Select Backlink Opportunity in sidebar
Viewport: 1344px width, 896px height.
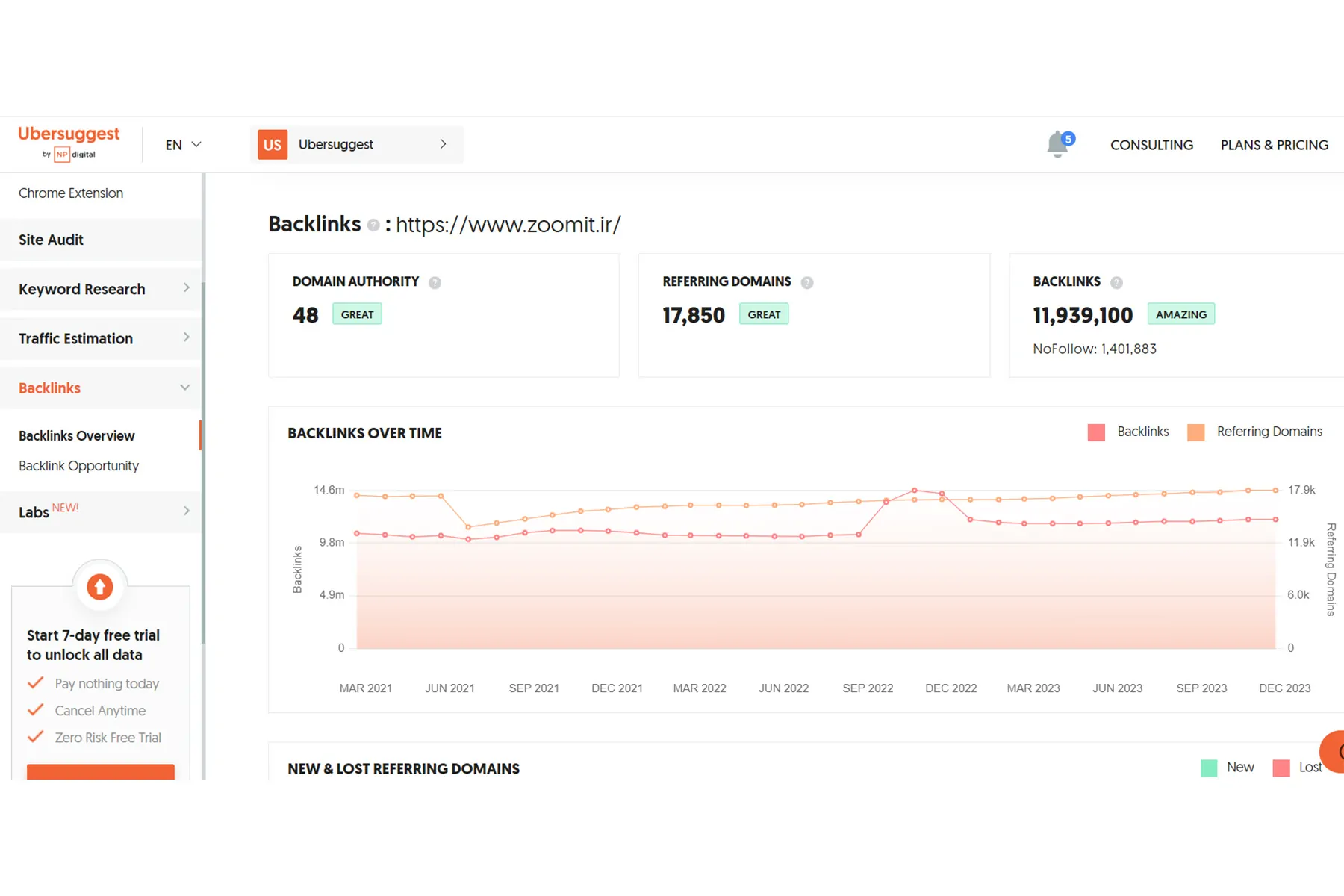click(78, 466)
